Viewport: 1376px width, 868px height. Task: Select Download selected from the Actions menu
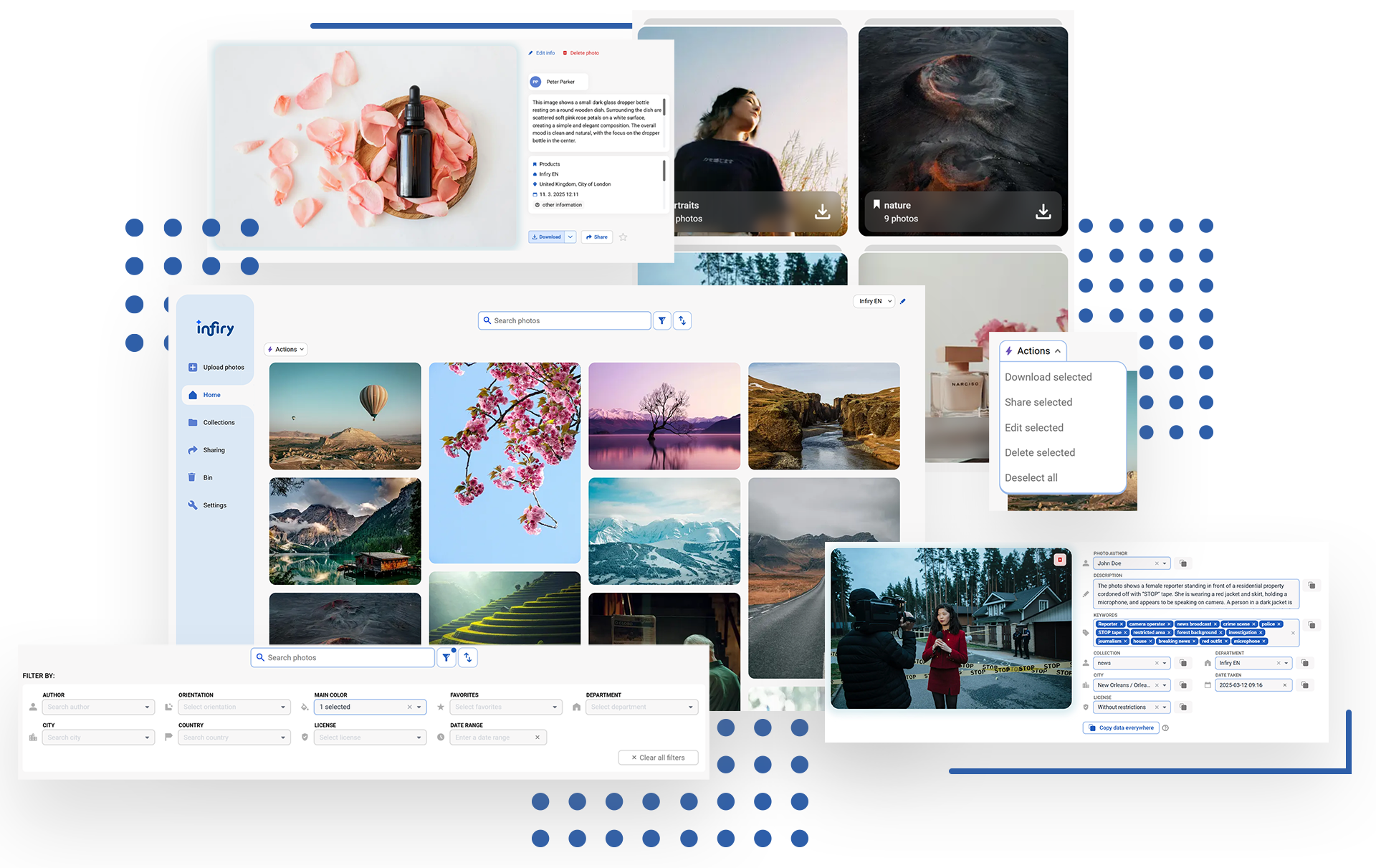click(1048, 377)
